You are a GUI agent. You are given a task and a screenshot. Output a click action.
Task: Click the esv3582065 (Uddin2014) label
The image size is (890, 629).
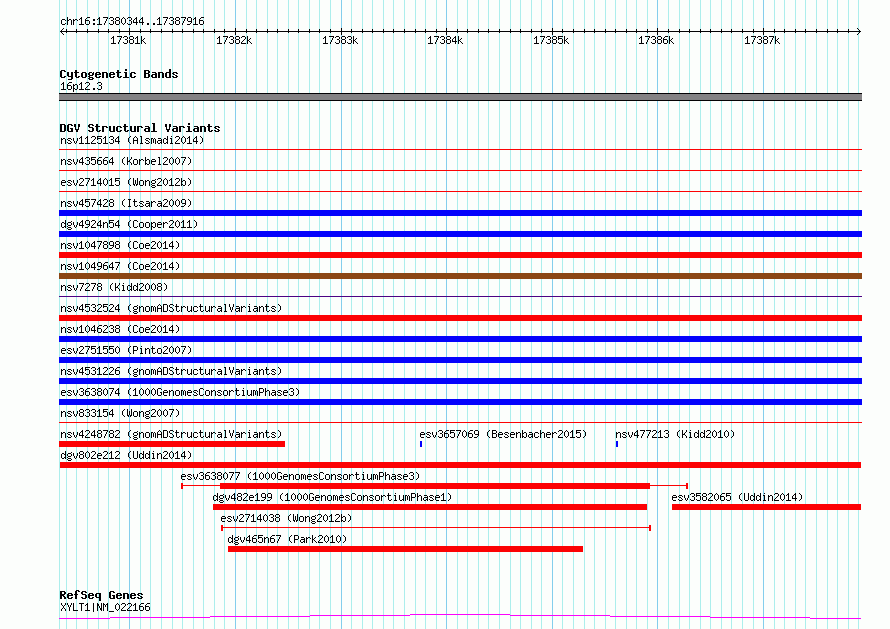point(737,497)
